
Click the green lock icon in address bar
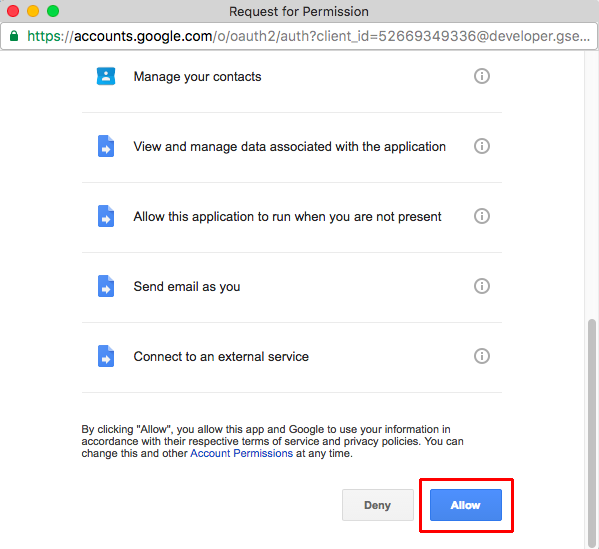click(14, 36)
